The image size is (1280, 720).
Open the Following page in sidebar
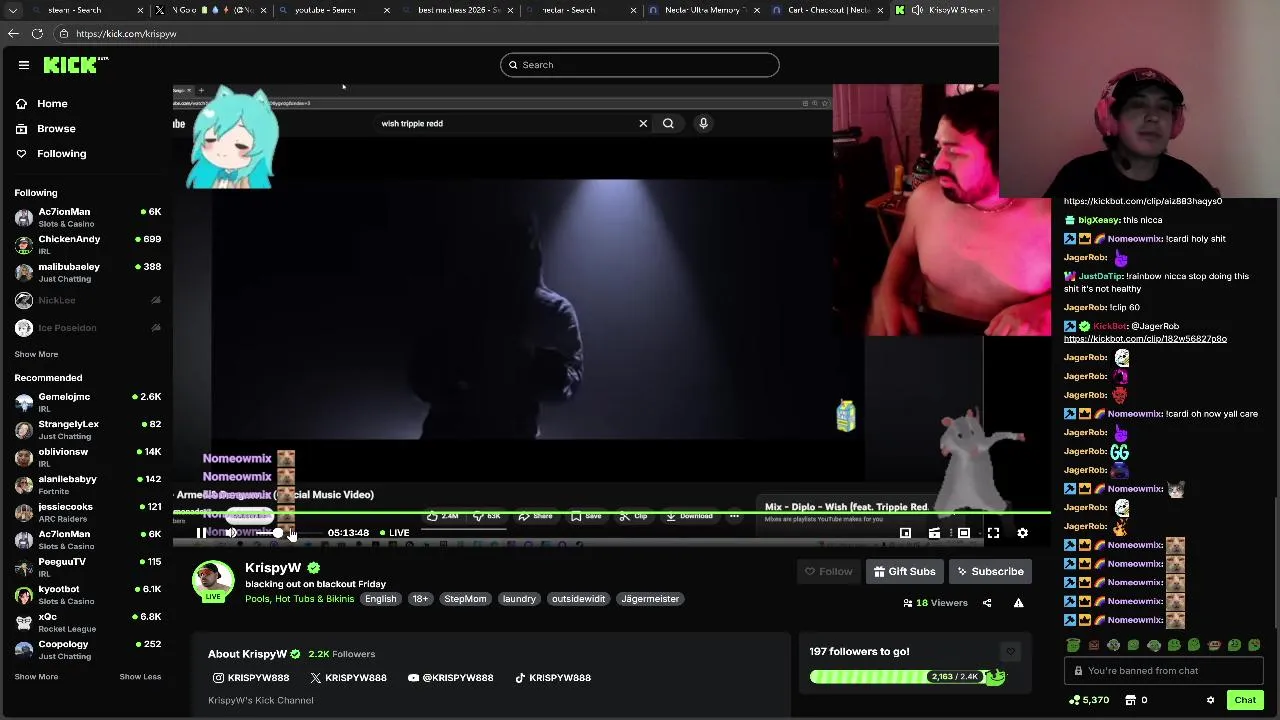click(x=51, y=154)
